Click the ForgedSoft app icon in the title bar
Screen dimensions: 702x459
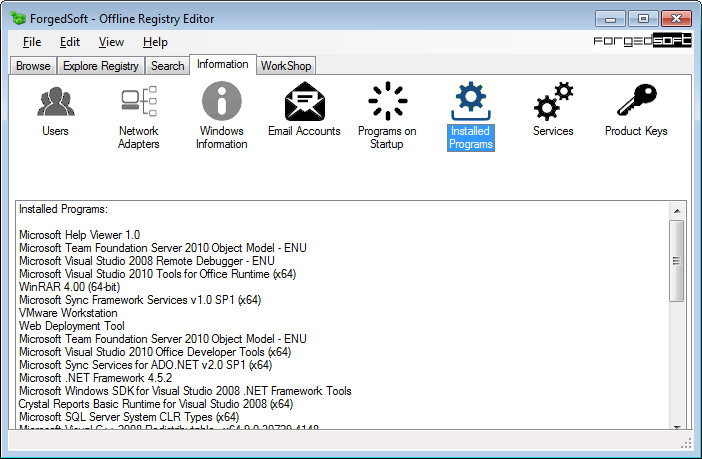pos(18,18)
